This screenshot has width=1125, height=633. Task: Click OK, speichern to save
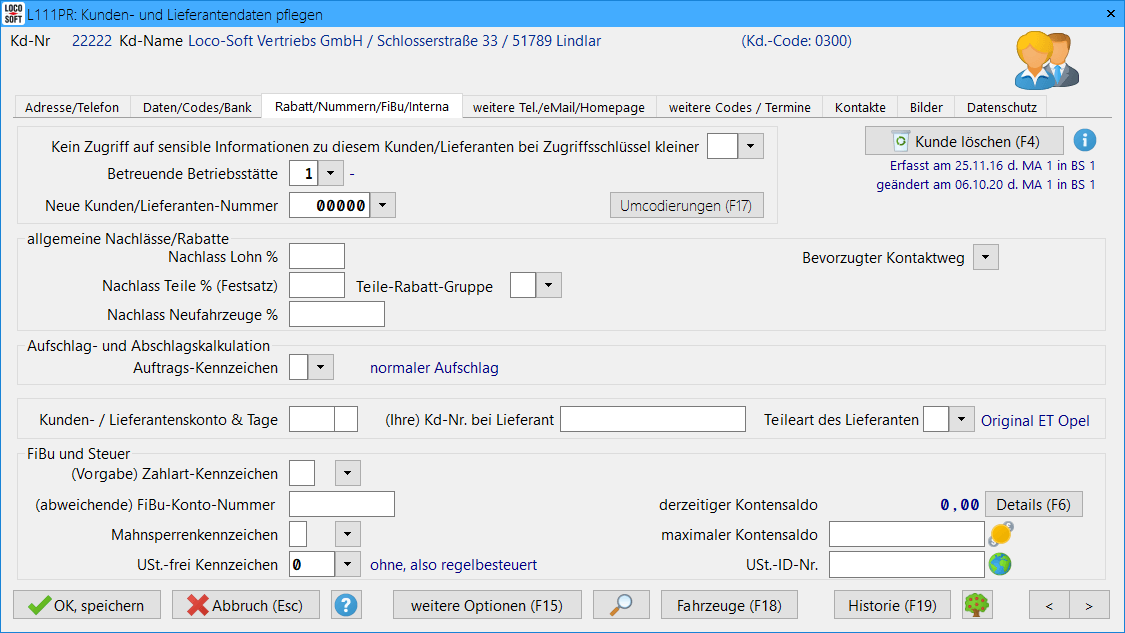point(86,605)
